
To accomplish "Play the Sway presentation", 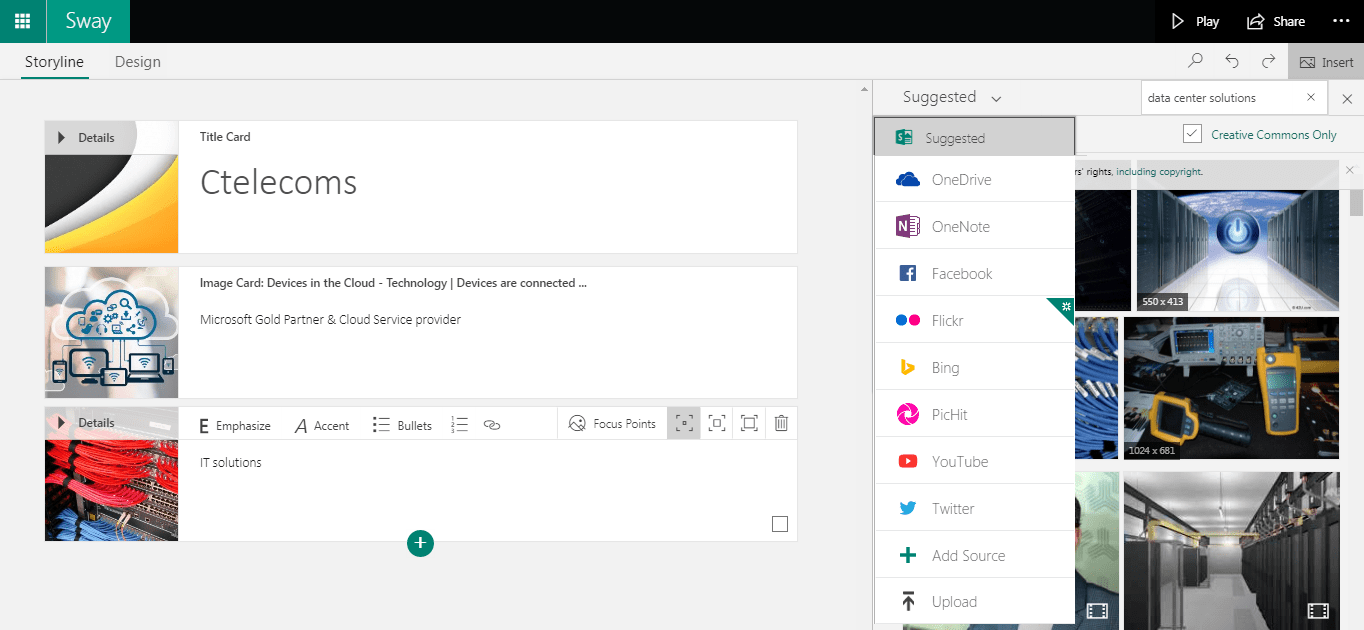I will point(1195,21).
